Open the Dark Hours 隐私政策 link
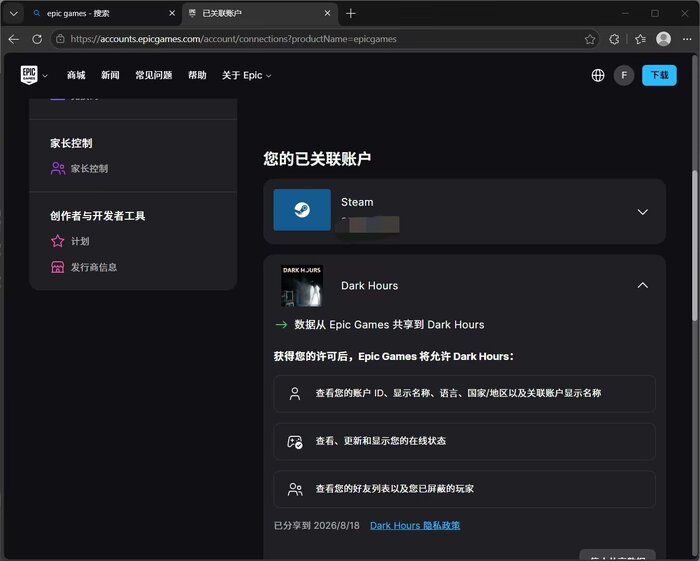Screen dimensions: 700x561 [415, 525]
